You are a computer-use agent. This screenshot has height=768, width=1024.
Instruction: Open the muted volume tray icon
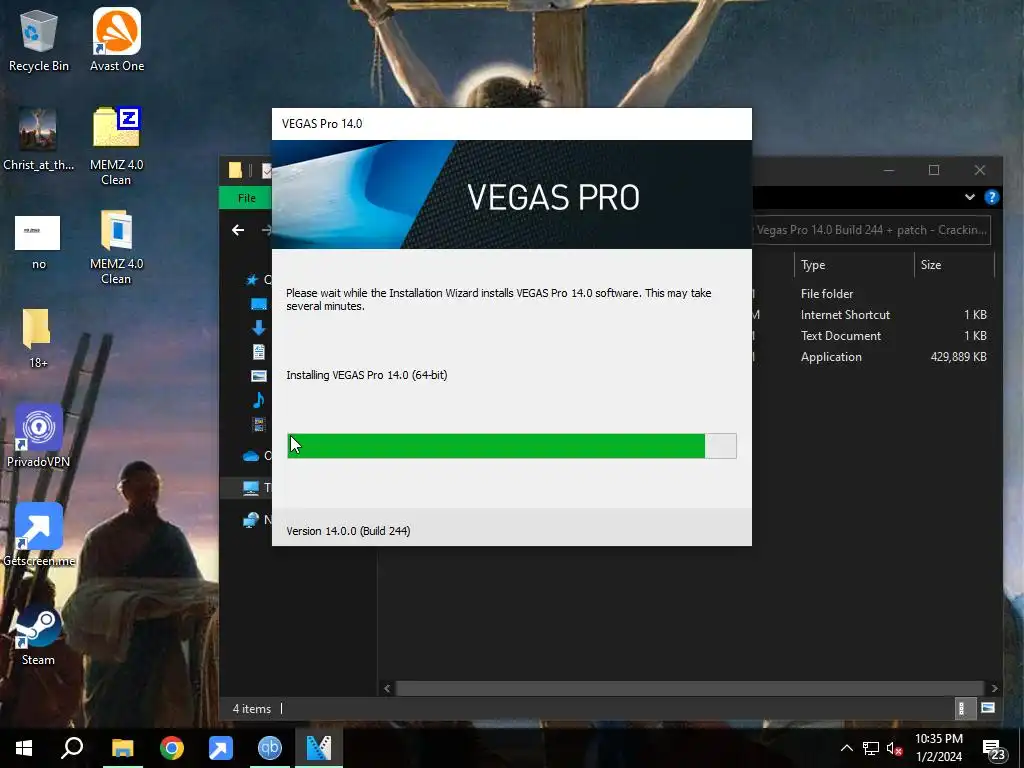[894, 748]
